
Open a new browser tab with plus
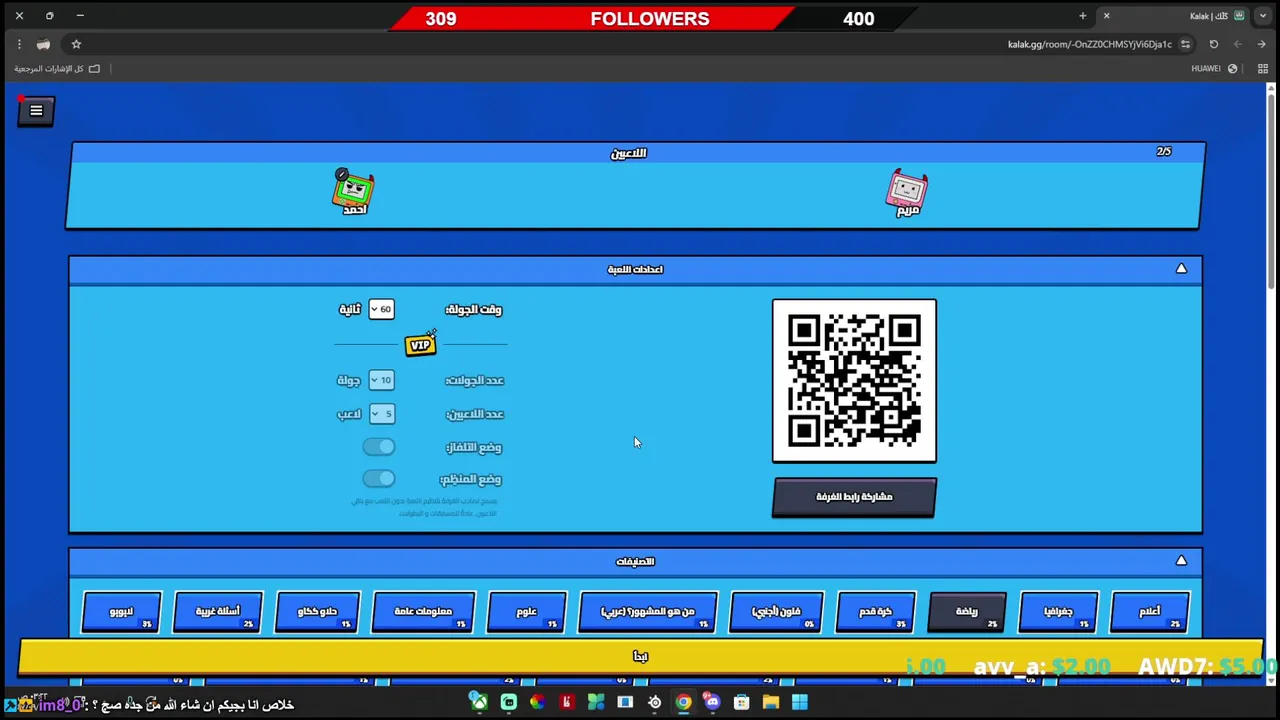point(1082,16)
